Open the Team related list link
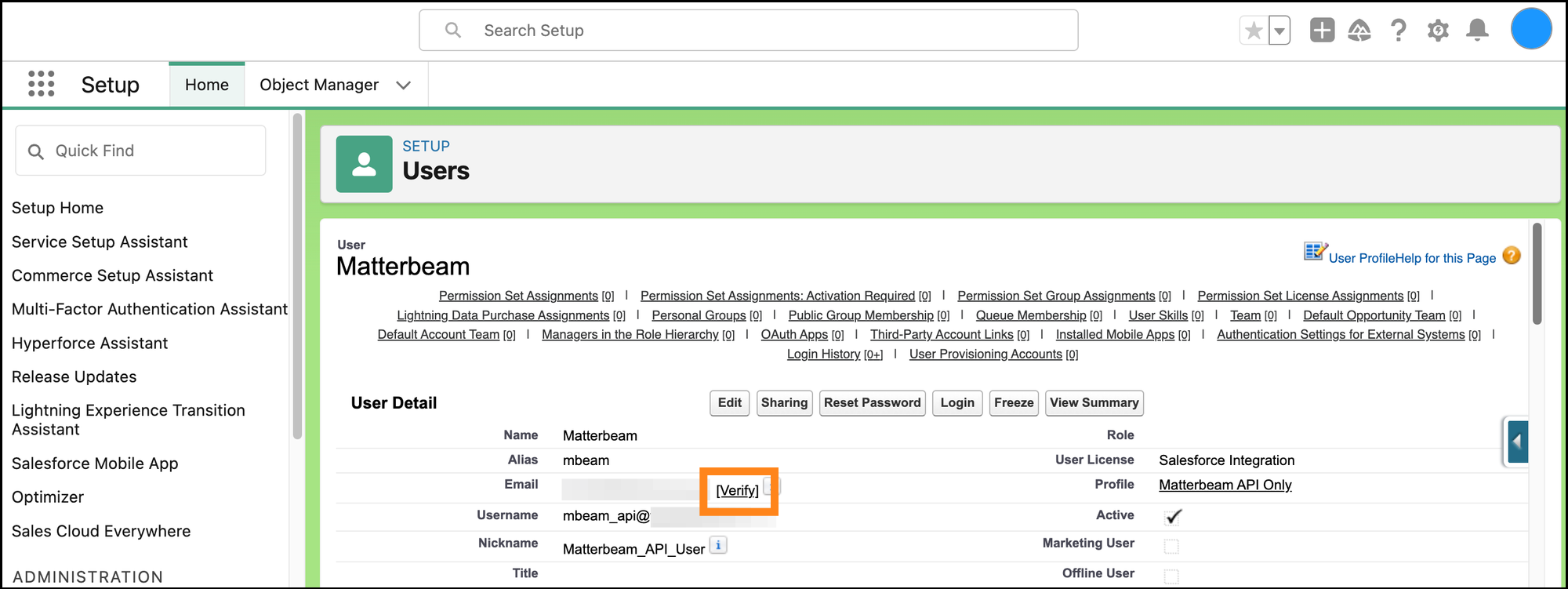This screenshot has width=1568, height=589. tap(1245, 315)
